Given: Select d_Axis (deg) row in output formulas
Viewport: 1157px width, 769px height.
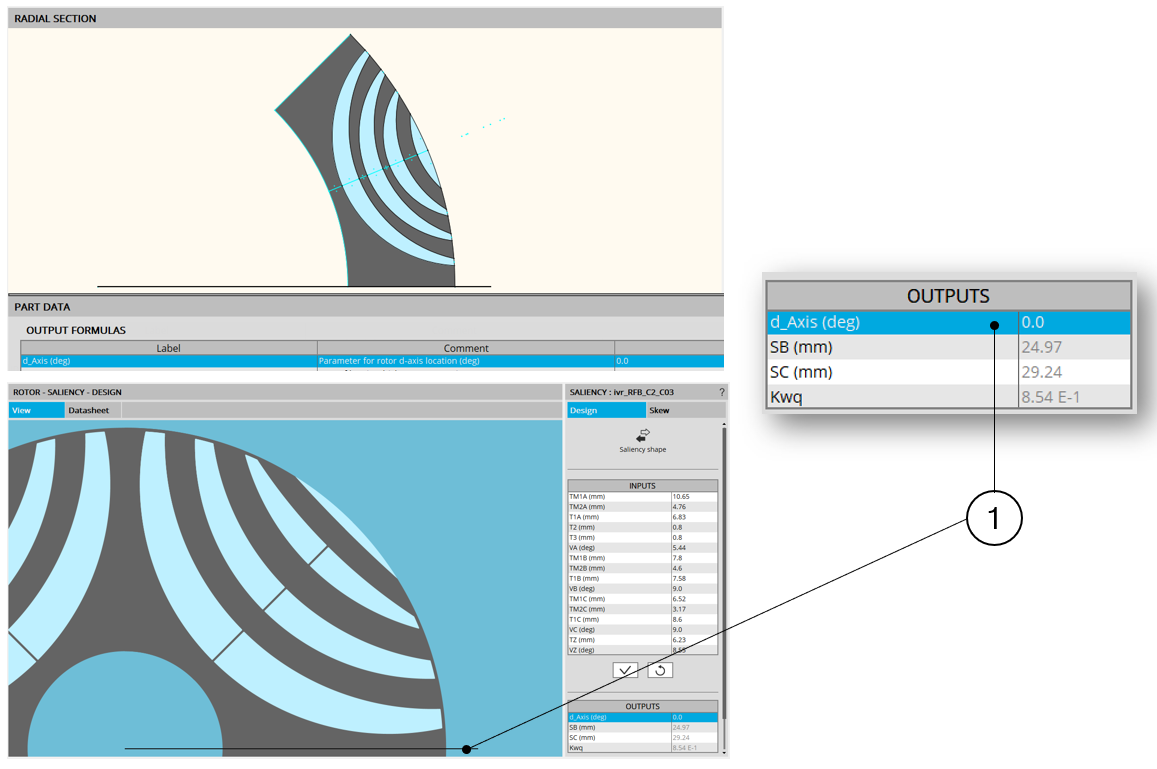Looking at the screenshot, I should [x=168, y=361].
